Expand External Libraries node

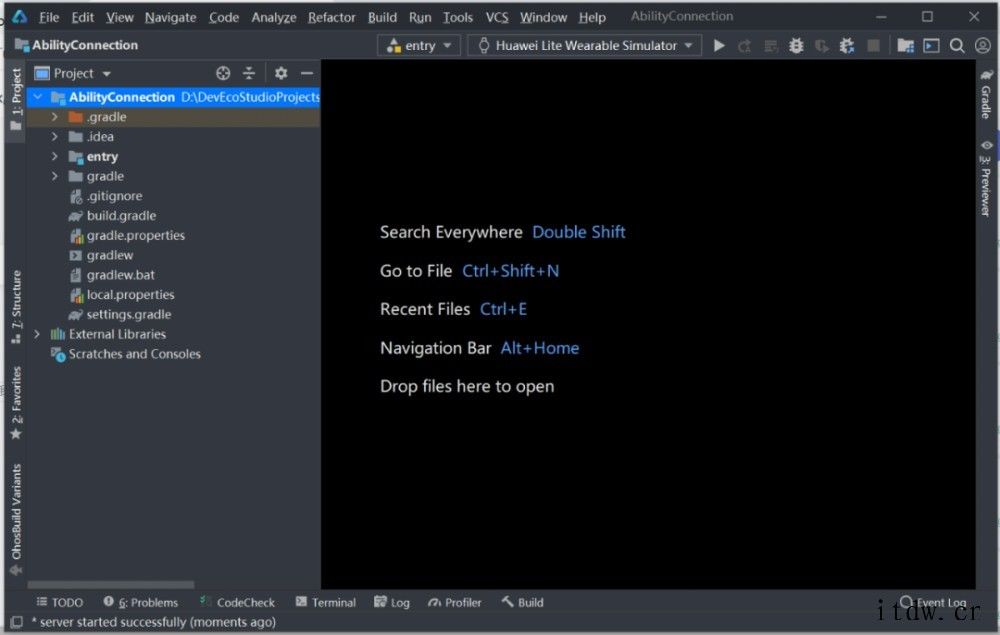coord(37,334)
